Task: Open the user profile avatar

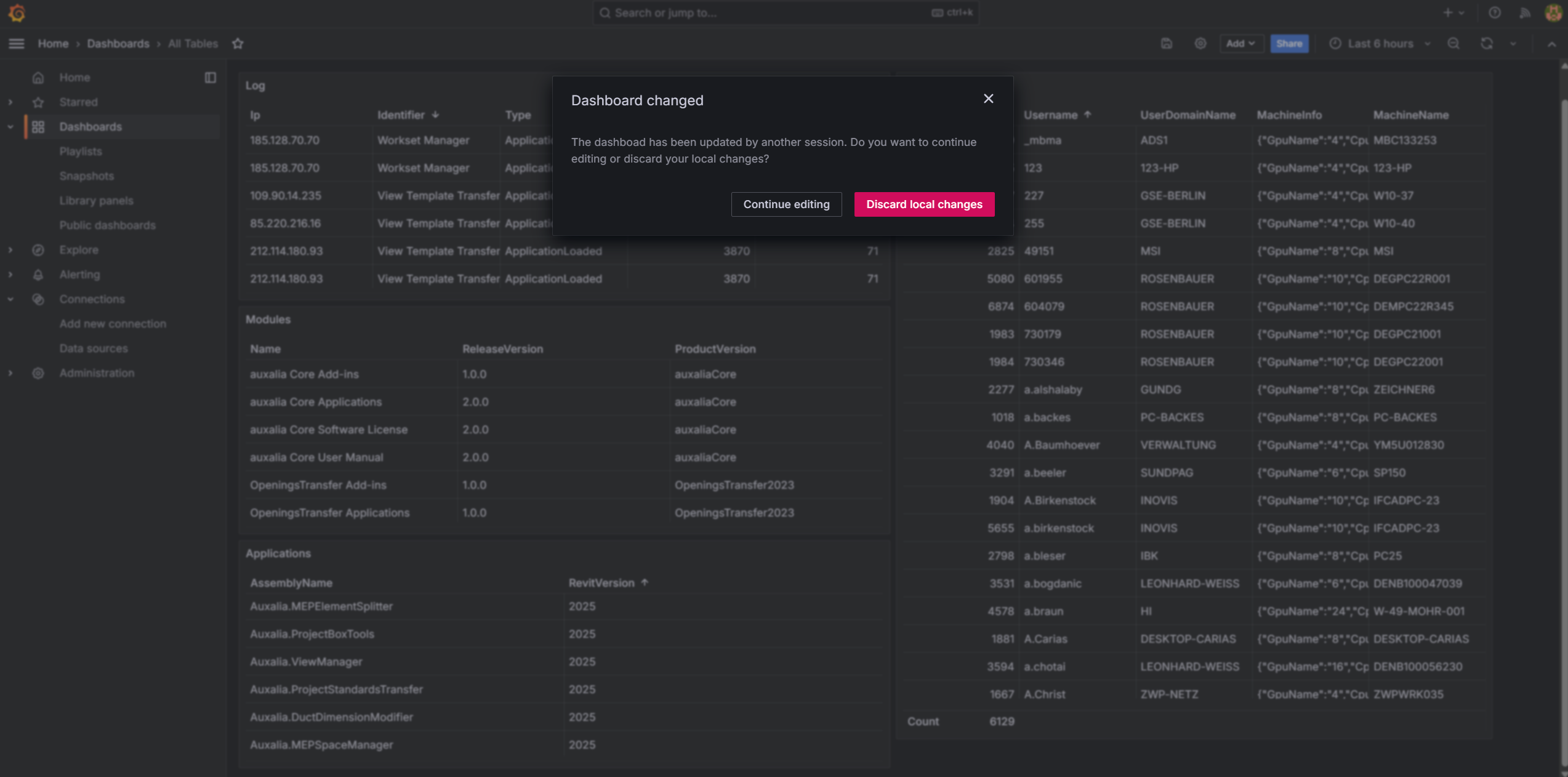Action: coord(1553,13)
